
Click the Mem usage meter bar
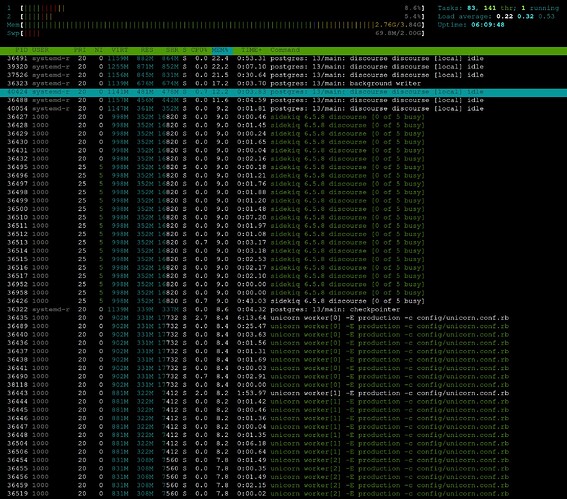pyautogui.click(x=223, y=25)
